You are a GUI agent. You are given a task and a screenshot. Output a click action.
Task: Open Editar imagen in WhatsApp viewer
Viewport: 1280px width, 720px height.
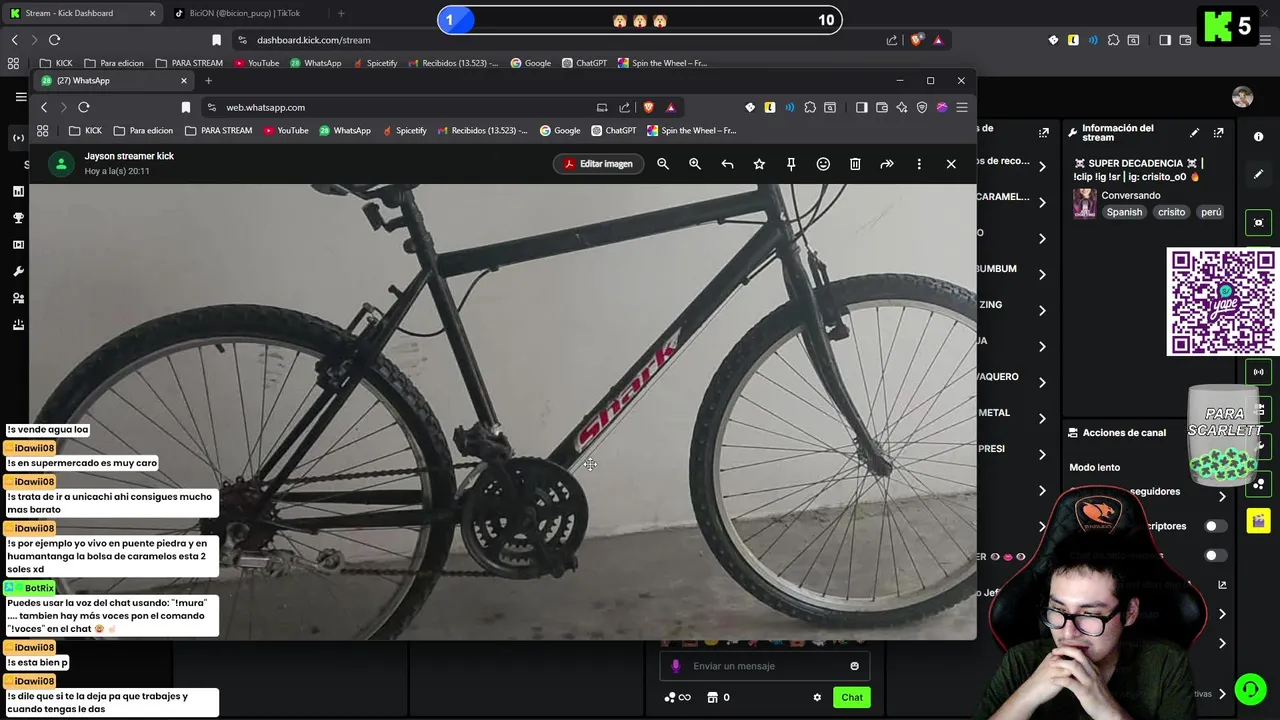(x=598, y=164)
